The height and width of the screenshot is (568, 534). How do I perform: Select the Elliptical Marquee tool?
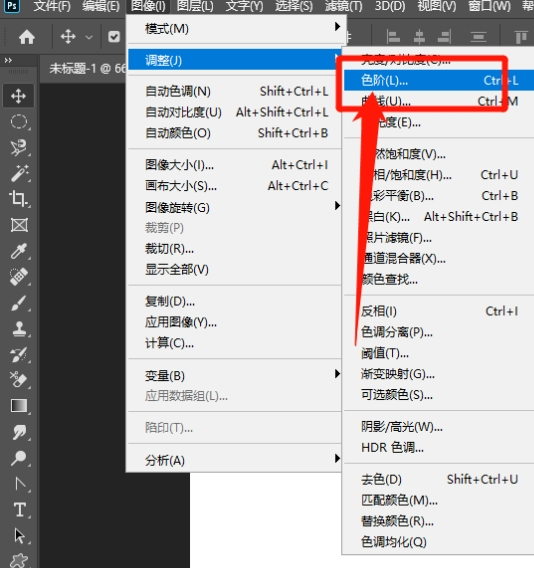pos(19,122)
